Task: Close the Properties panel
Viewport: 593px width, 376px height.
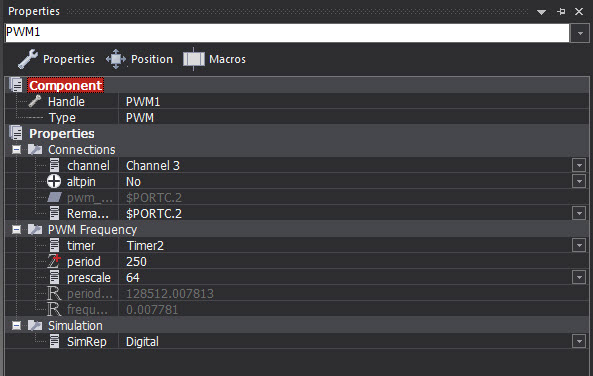Action: click(x=579, y=12)
